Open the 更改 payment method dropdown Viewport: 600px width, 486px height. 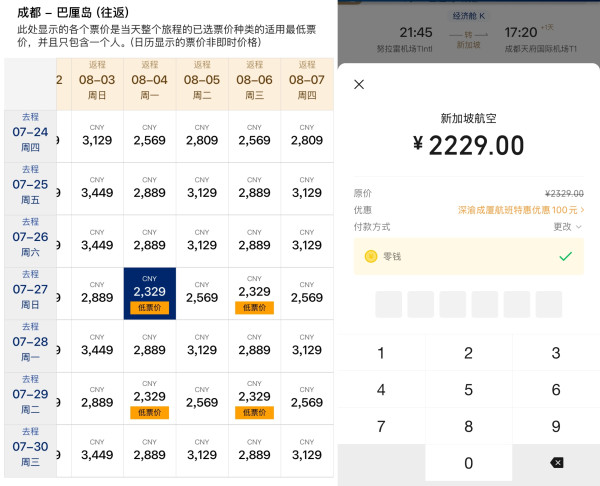tap(567, 227)
